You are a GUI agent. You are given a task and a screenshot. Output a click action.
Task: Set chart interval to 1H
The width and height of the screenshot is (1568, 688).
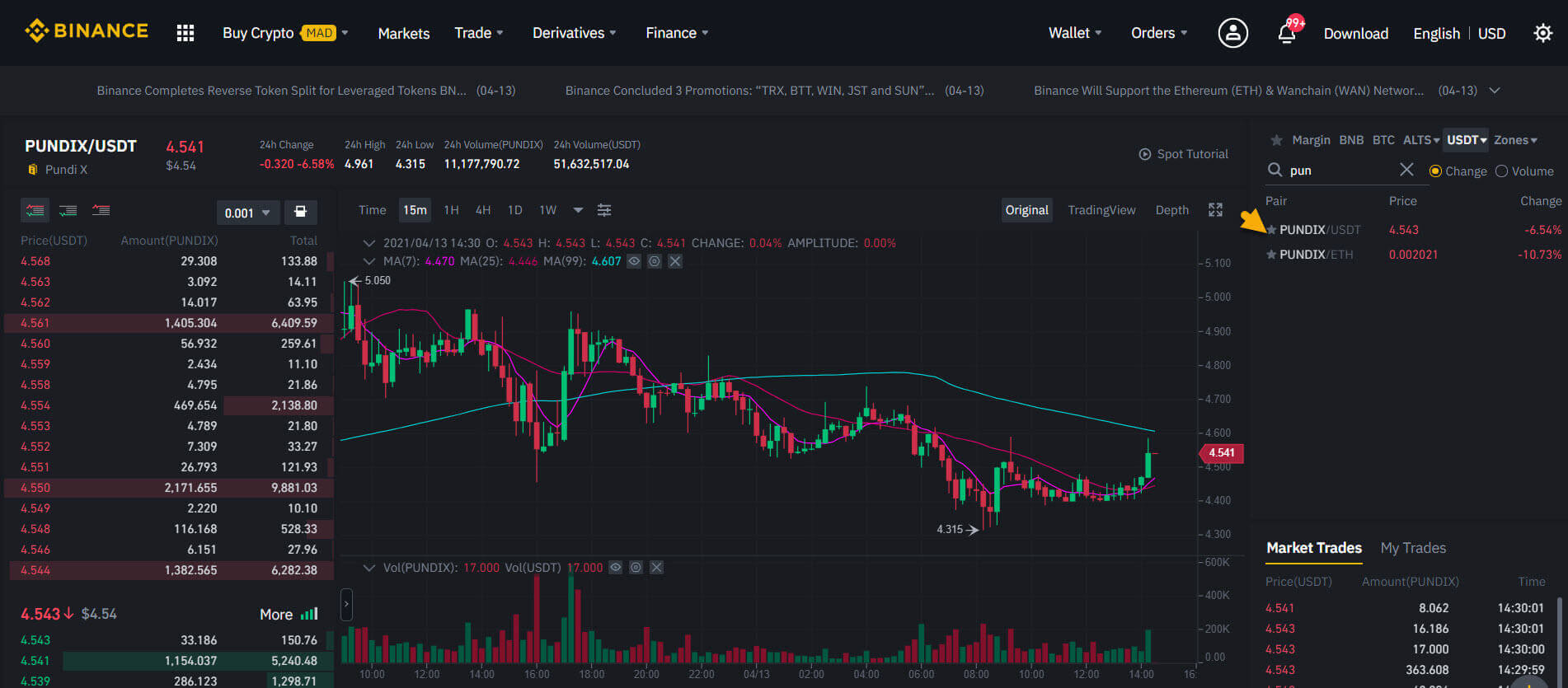451,210
